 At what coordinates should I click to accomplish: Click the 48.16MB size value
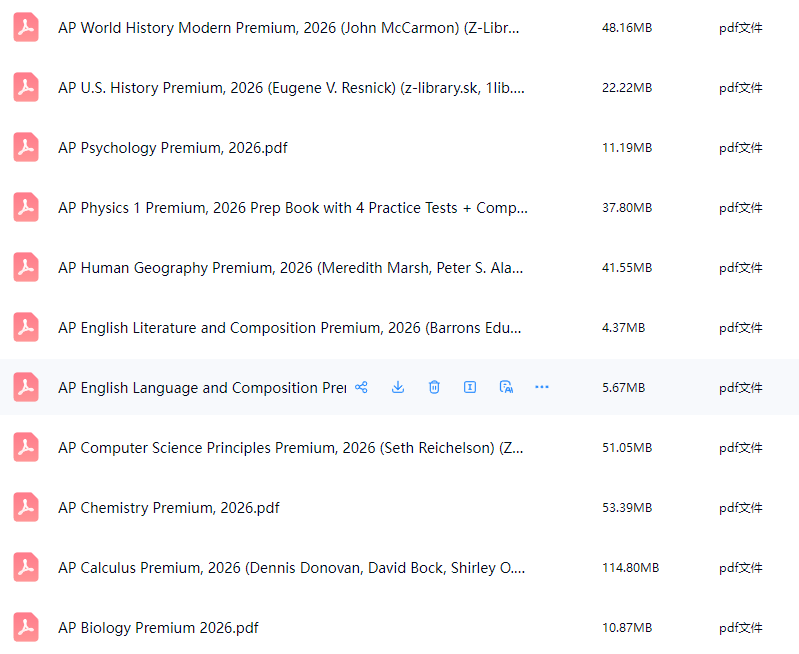coord(627,28)
